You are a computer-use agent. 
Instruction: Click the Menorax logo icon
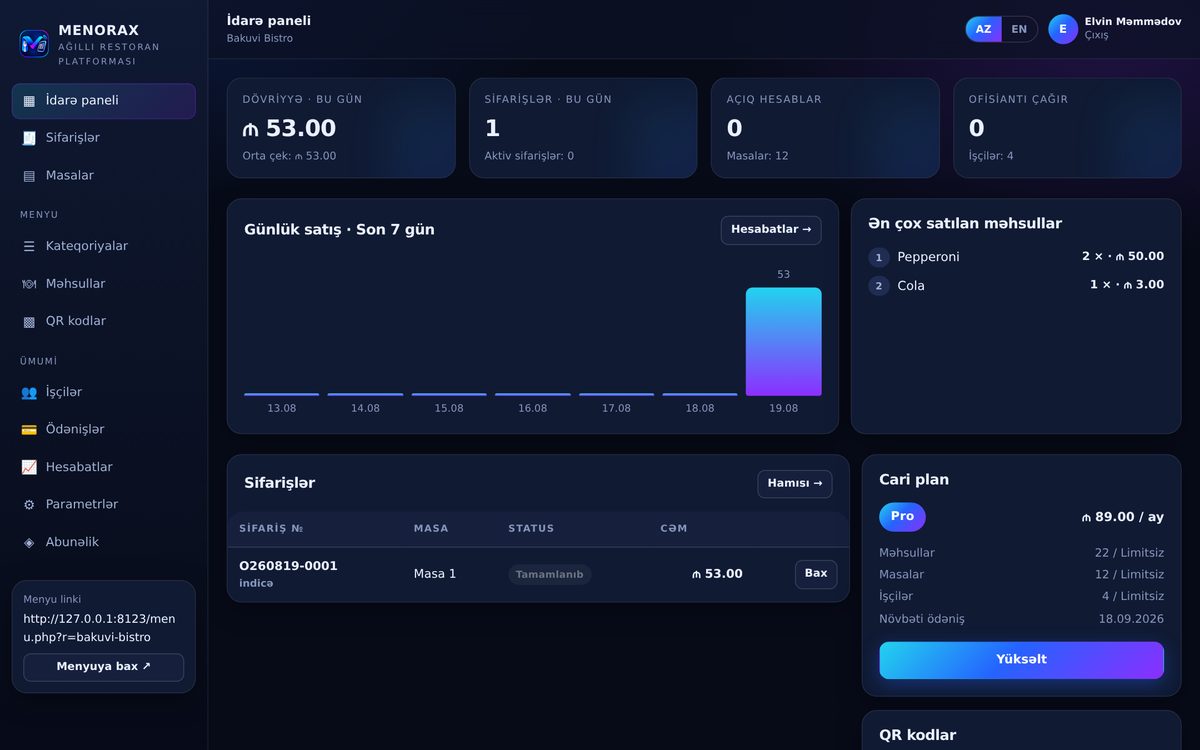[x=34, y=44]
